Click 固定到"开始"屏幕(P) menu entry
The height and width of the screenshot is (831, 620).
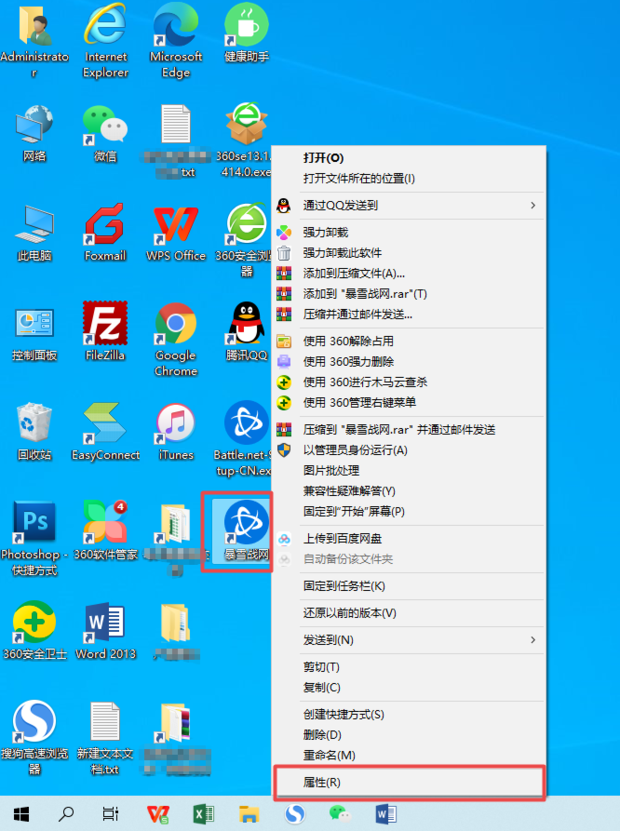pos(408,511)
